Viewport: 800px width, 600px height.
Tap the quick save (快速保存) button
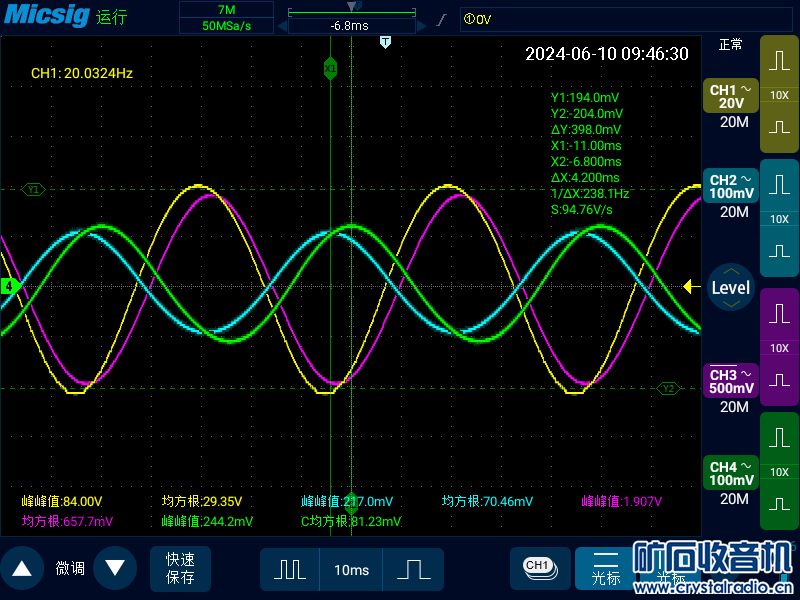[181, 568]
